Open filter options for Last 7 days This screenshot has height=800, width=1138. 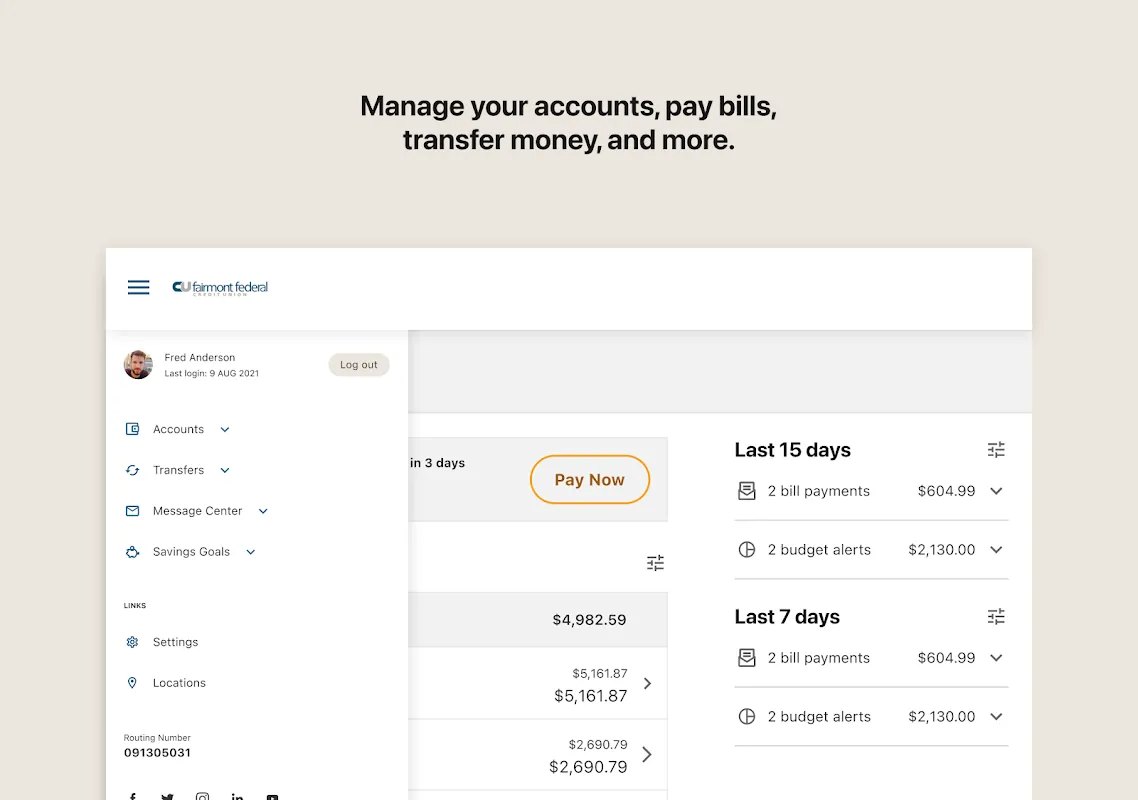click(996, 617)
